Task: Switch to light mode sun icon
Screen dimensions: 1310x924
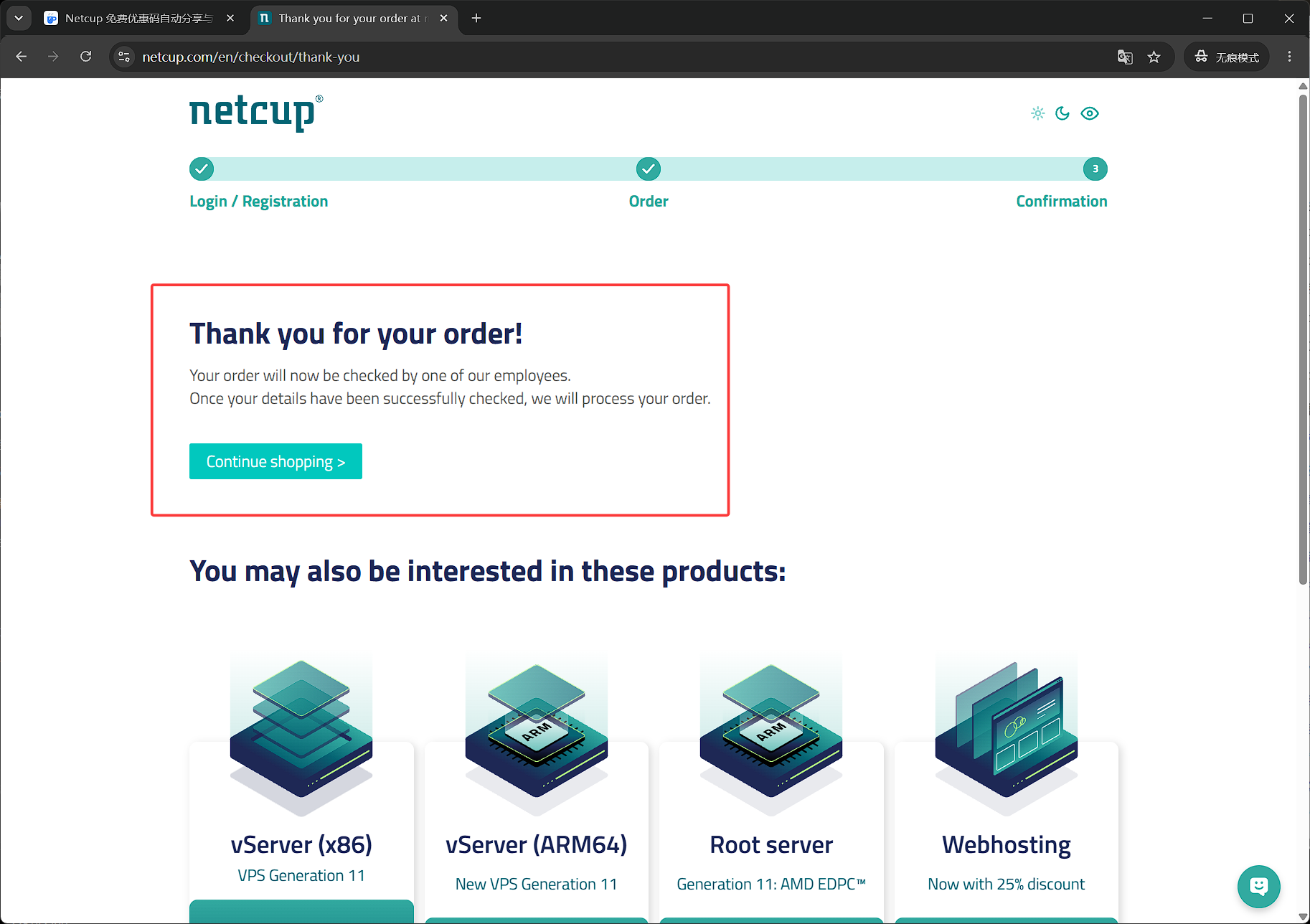Action: tap(1037, 113)
